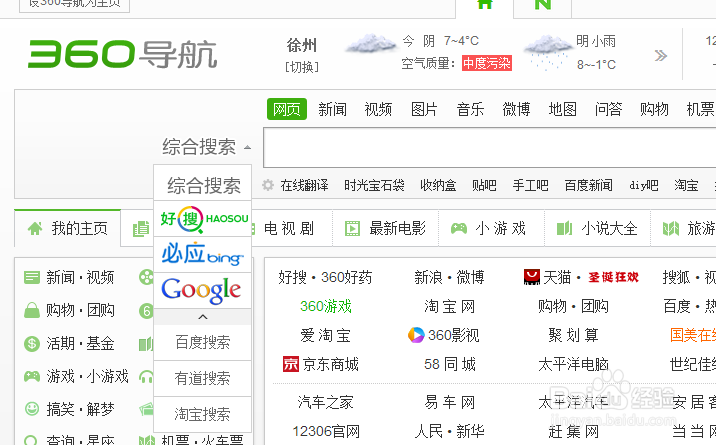Open the 太平洋电脑 link
Viewport: 716px width, 445px height.
(x=574, y=364)
